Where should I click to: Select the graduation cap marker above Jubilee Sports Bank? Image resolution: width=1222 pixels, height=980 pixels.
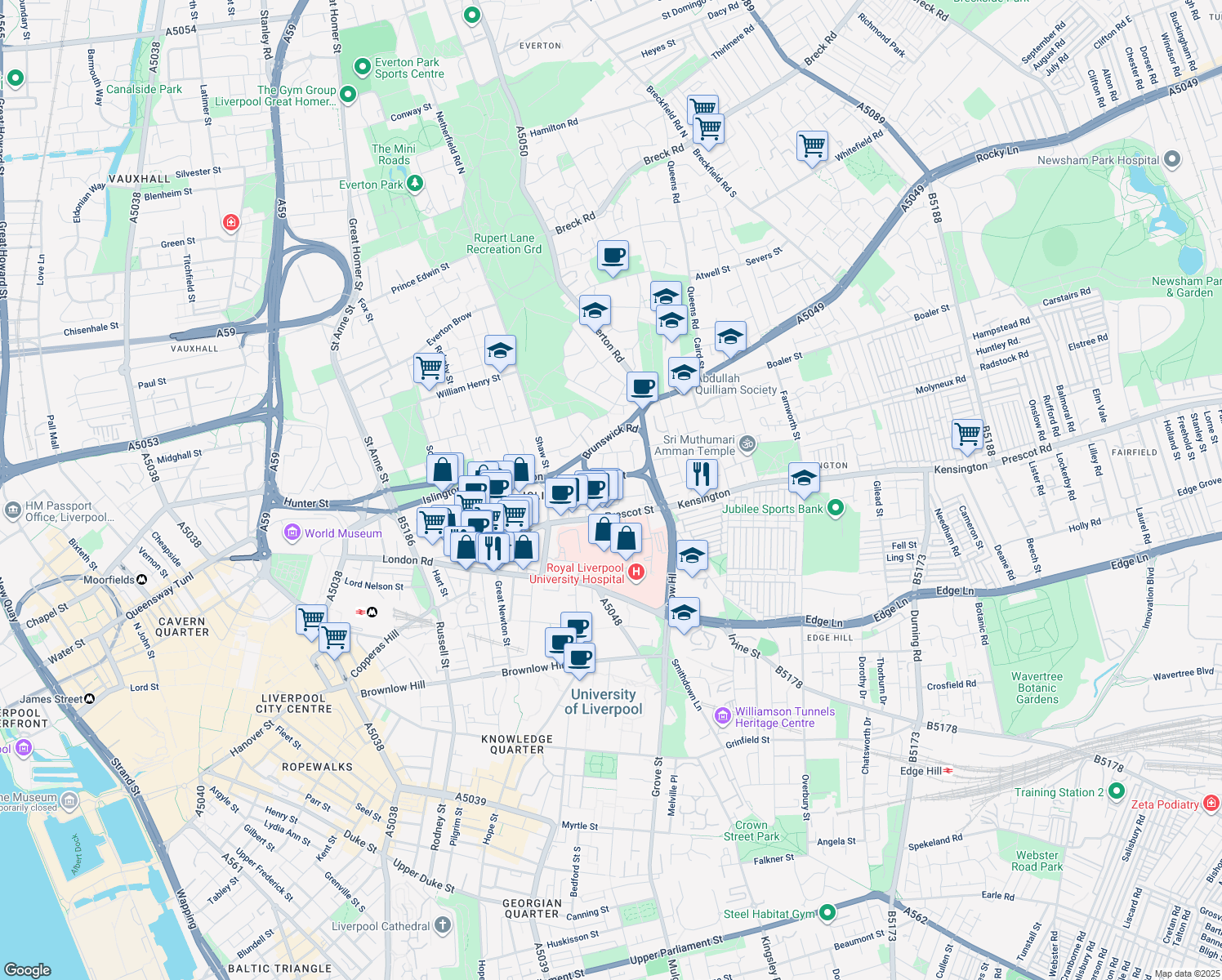point(804,479)
